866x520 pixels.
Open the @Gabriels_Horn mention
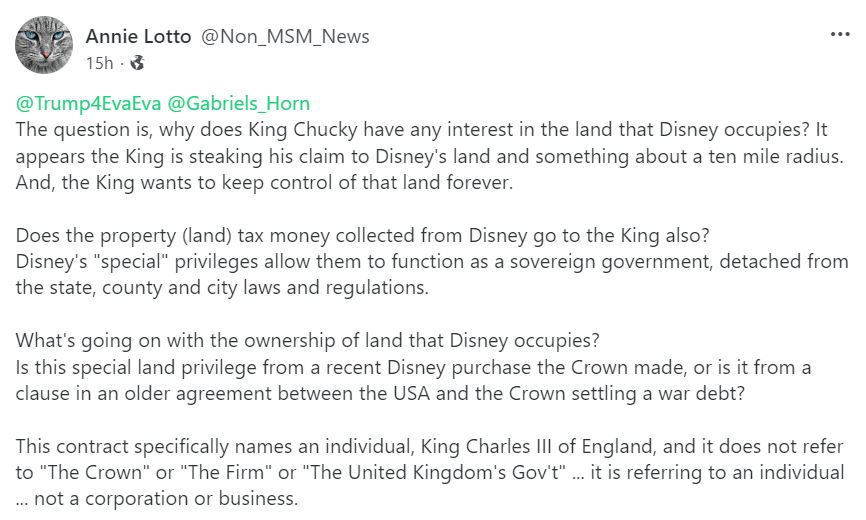point(238,103)
